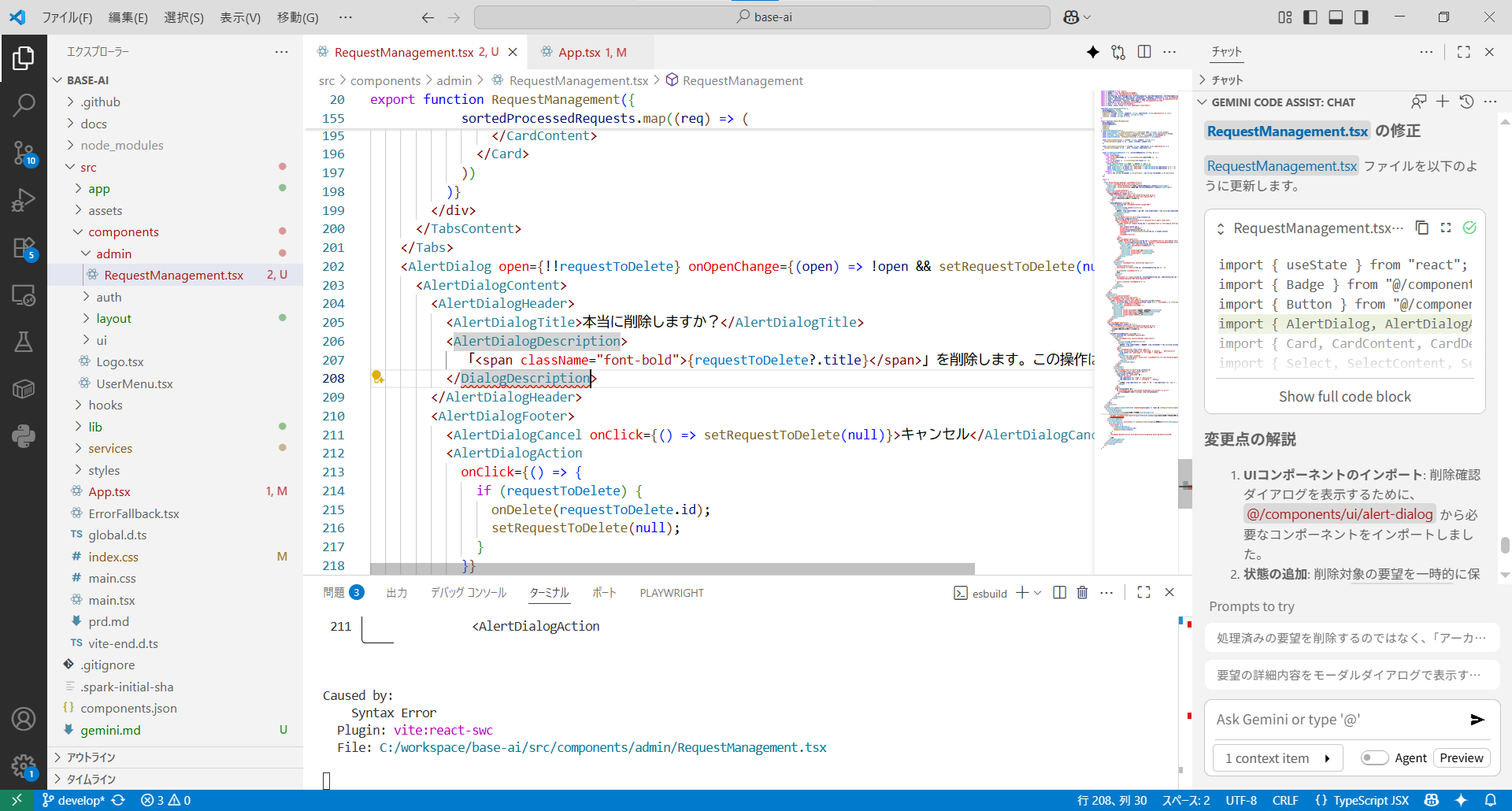Kill terminal with the trash icon
Screen dimensions: 1512x811
tap(1082, 593)
